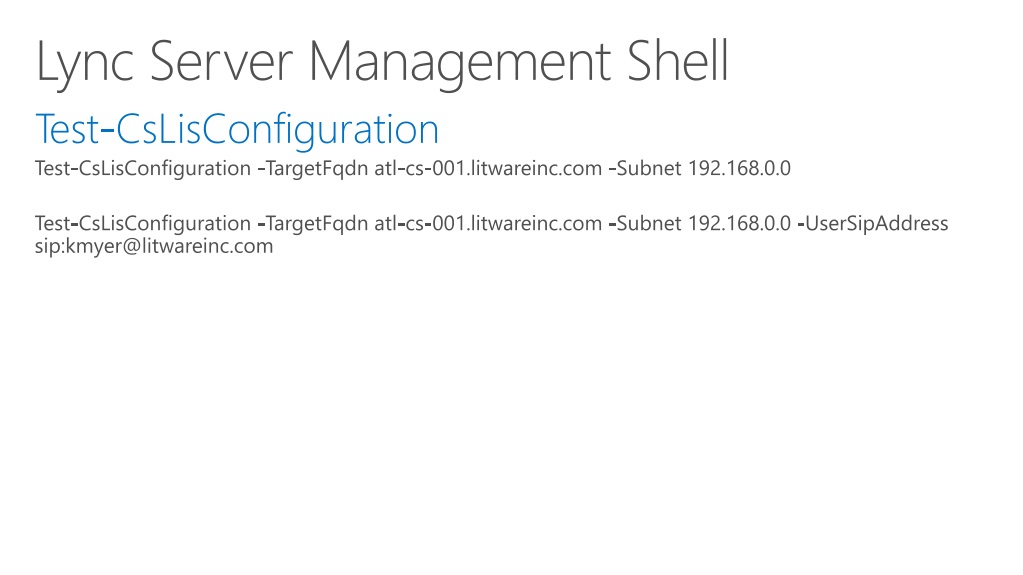Click the word "Shell" in the title
The width and height of the screenshot is (1023, 575).
pyautogui.click(x=677, y=61)
